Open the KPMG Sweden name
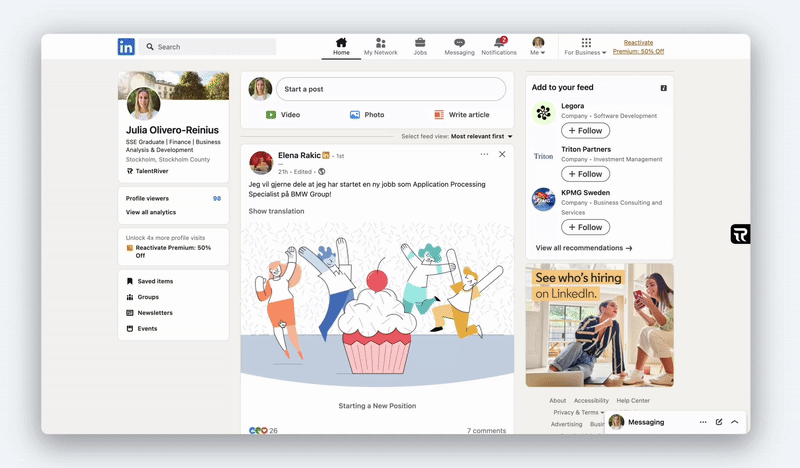 click(585, 192)
